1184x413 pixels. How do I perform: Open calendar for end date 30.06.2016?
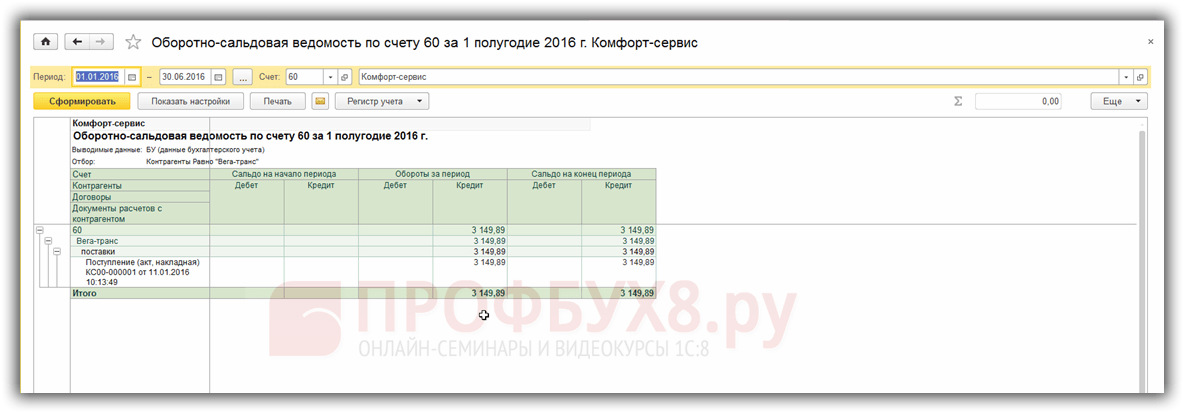coord(218,77)
